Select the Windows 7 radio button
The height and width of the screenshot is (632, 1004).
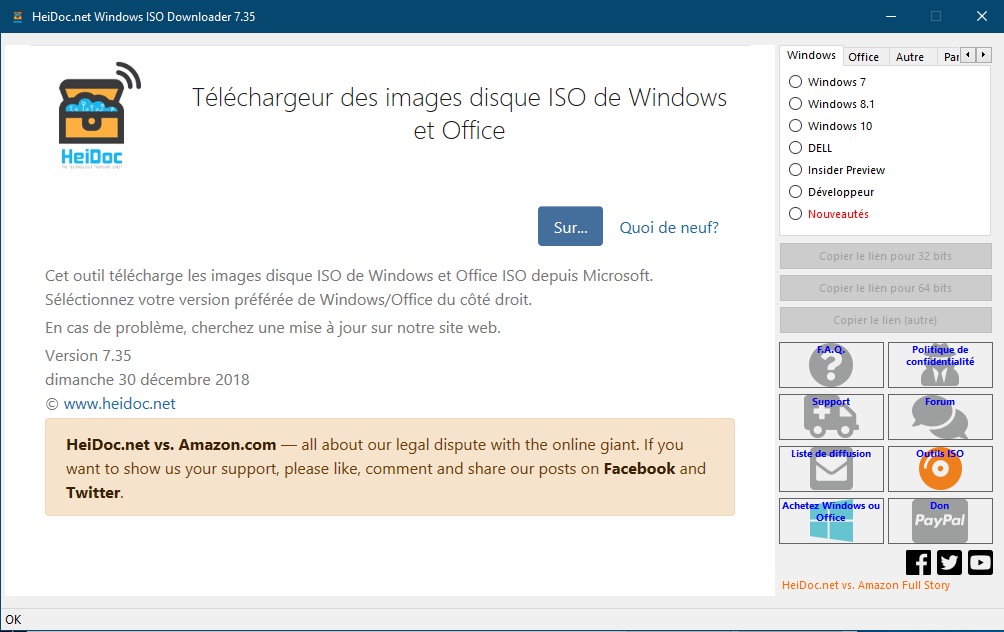point(795,82)
